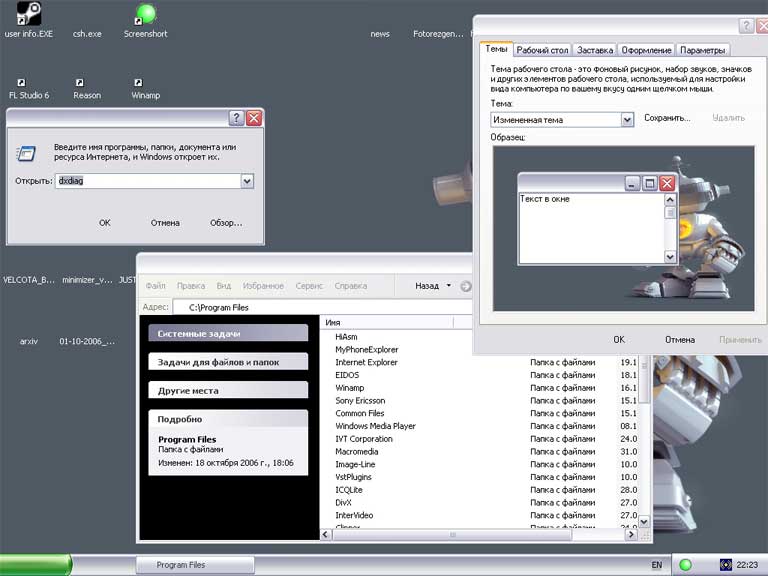Launch the Screenshort desktop shortcut
This screenshot has height=576, width=768.
[x=146, y=15]
